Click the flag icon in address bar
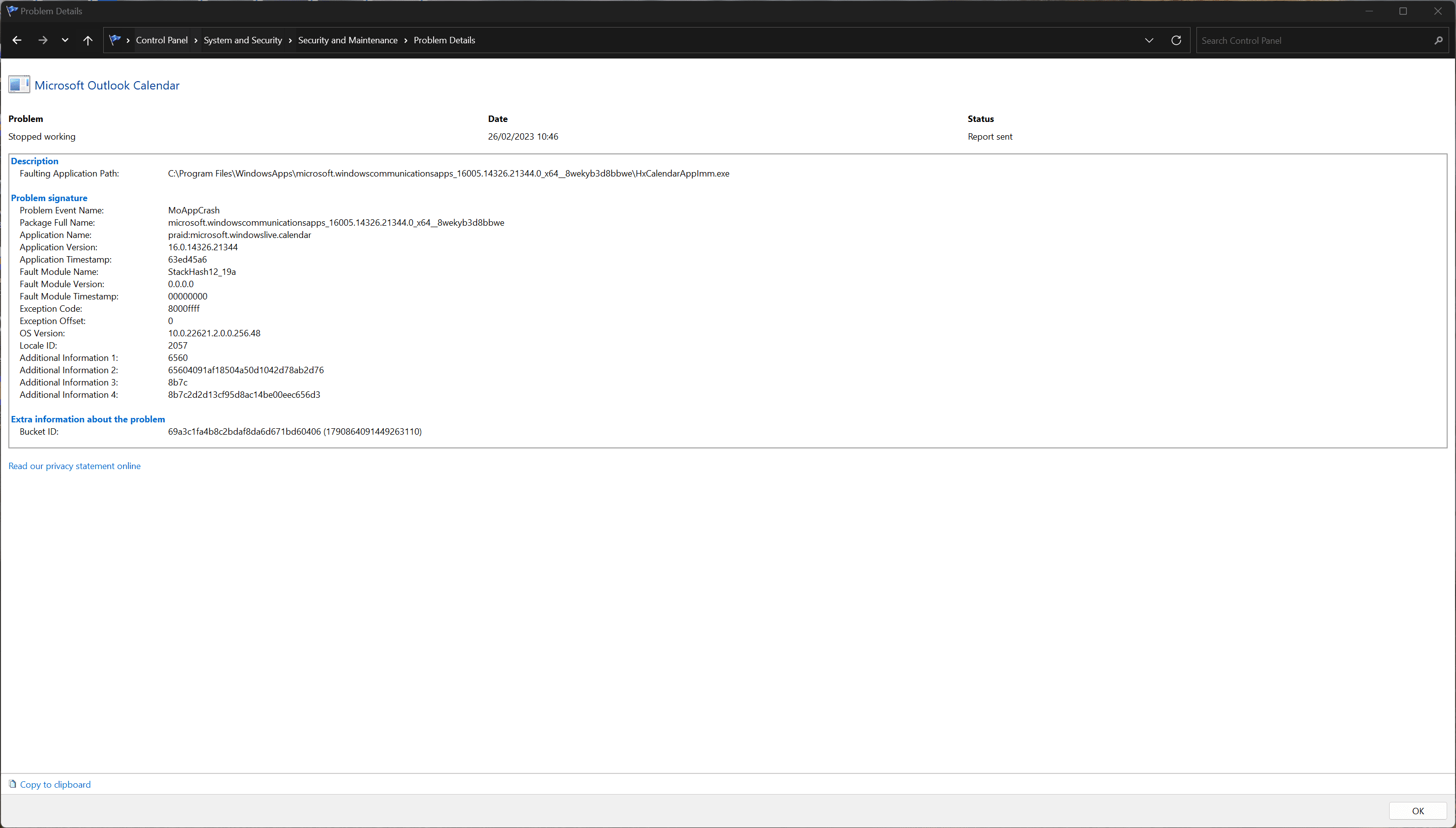 115,40
